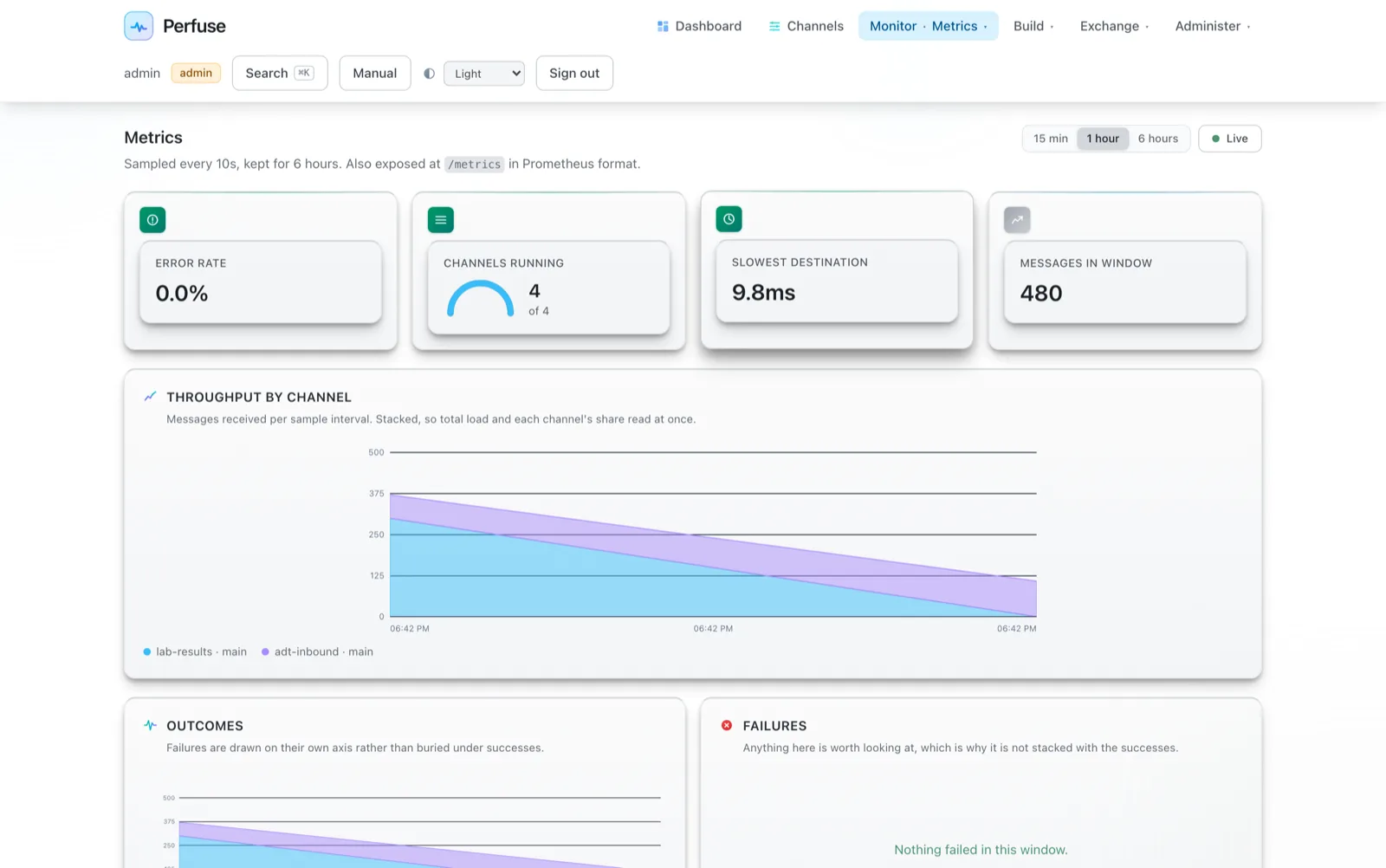Image resolution: width=1386 pixels, height=868 pixels.
Task: Click the green Error Rate card icon
Action: pos(152,220)
